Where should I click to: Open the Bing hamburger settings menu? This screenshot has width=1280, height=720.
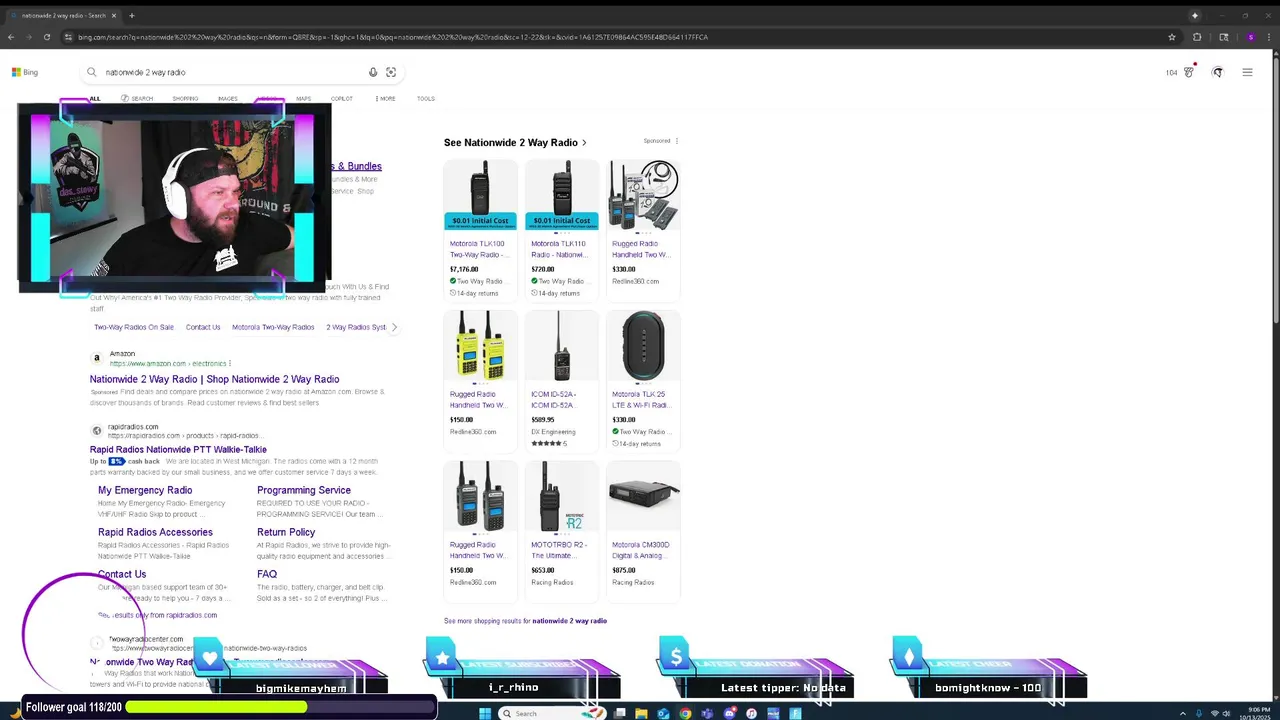click(1247, 72)
